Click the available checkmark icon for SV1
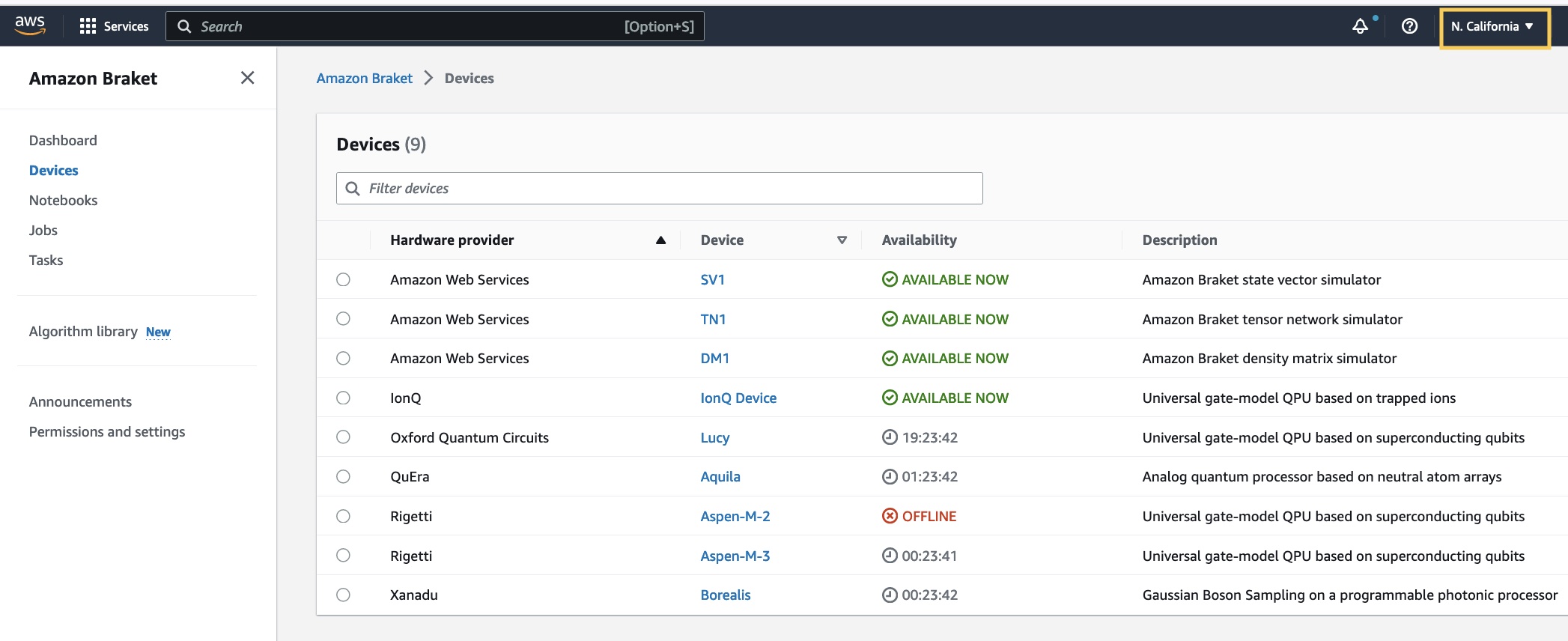The height and width of the screenshot is (641, 1568). pyautogui.click(x=890, y=279)
